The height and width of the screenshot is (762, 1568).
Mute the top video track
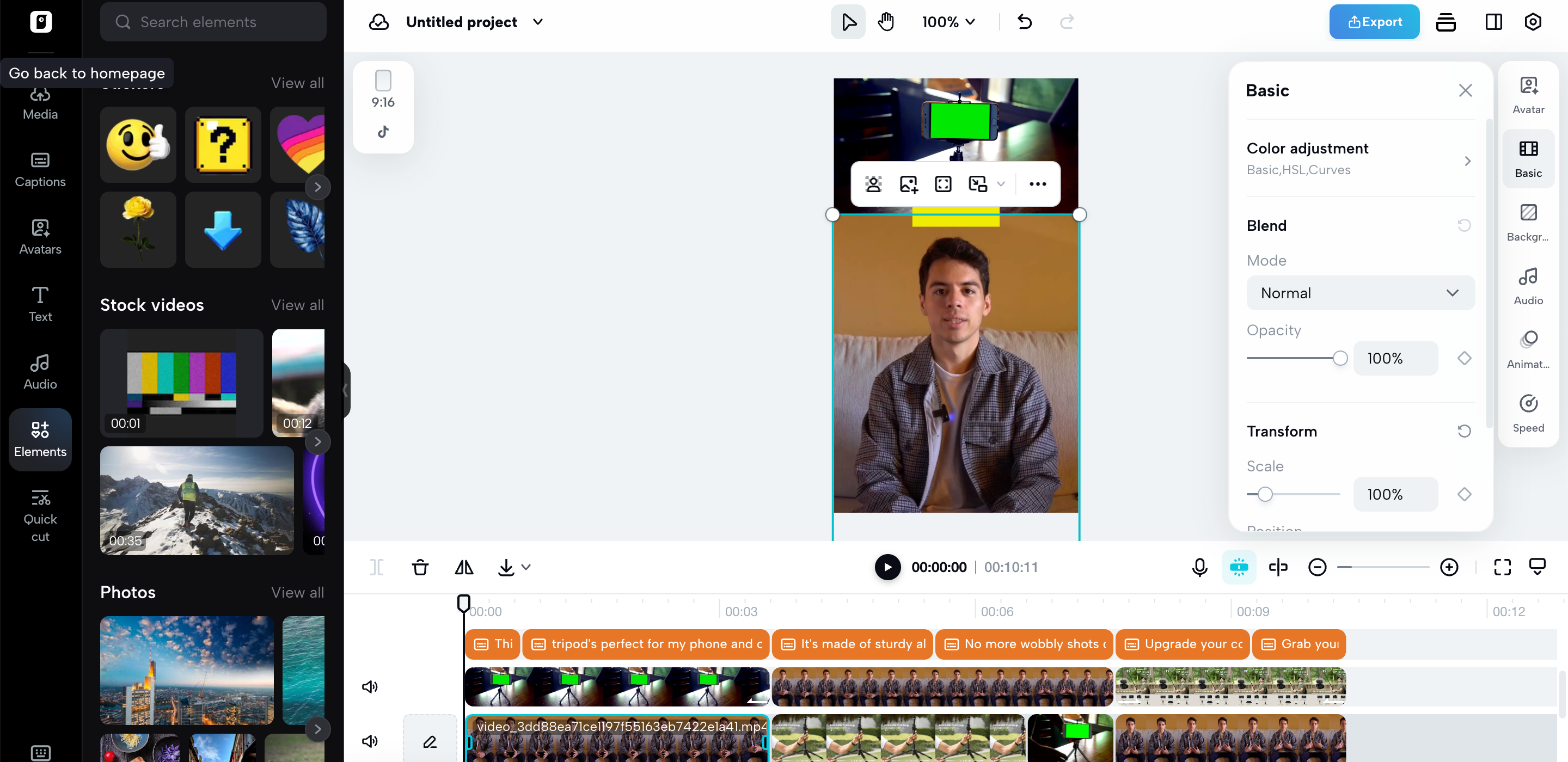point(370,686)
